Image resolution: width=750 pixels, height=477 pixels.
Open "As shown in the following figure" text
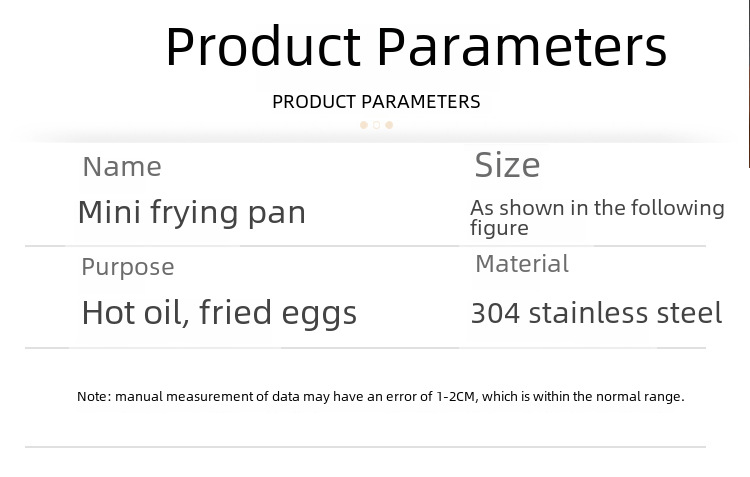(x=597, y=217)
